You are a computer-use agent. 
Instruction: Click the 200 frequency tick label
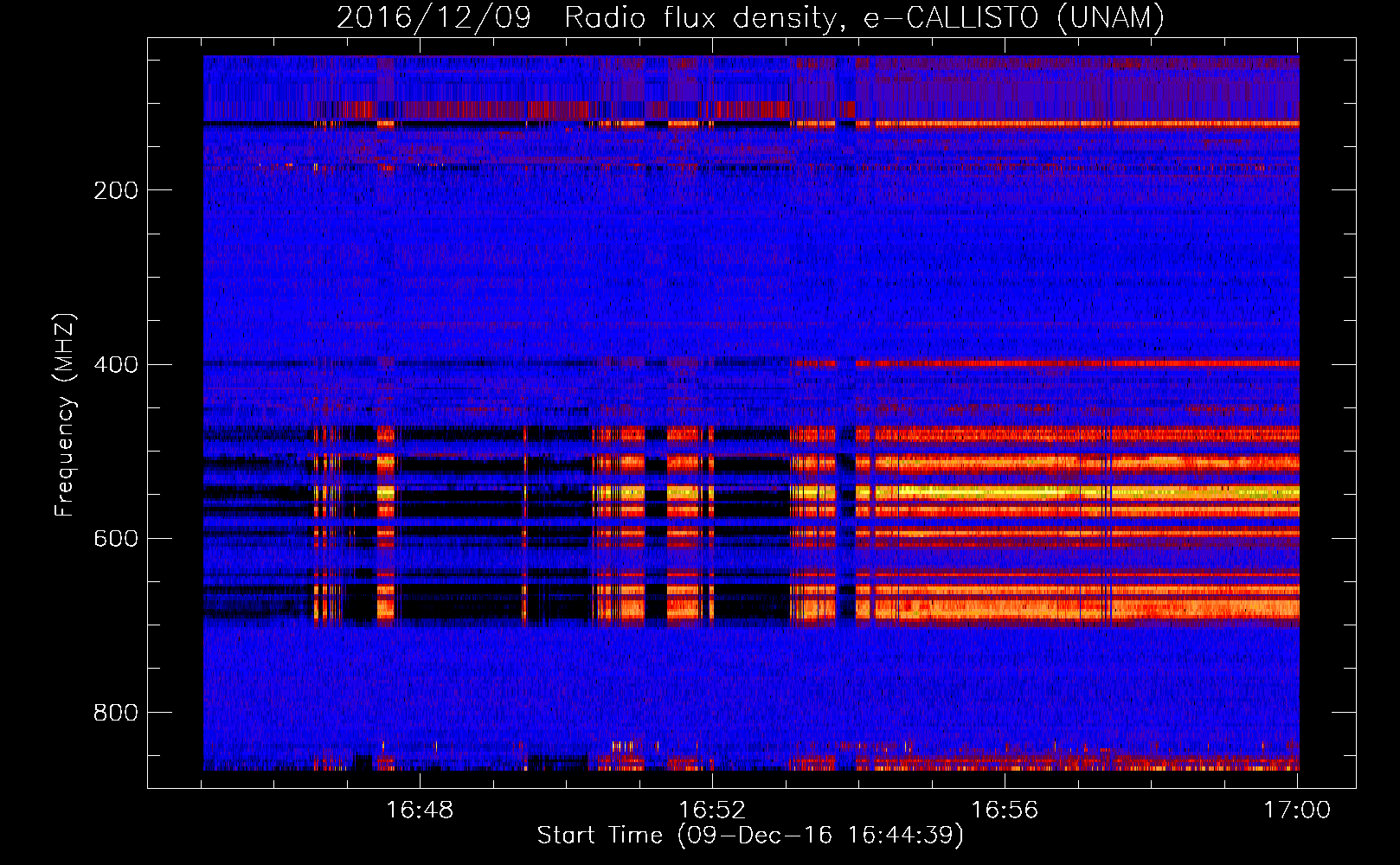116,190
